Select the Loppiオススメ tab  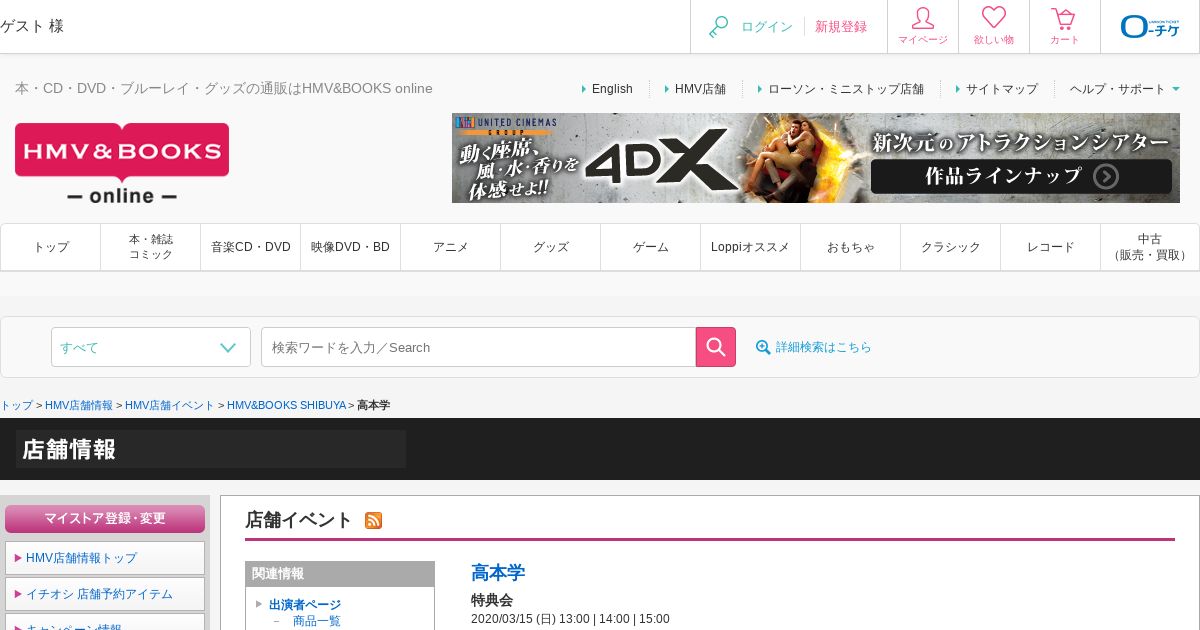click(751, 247)
